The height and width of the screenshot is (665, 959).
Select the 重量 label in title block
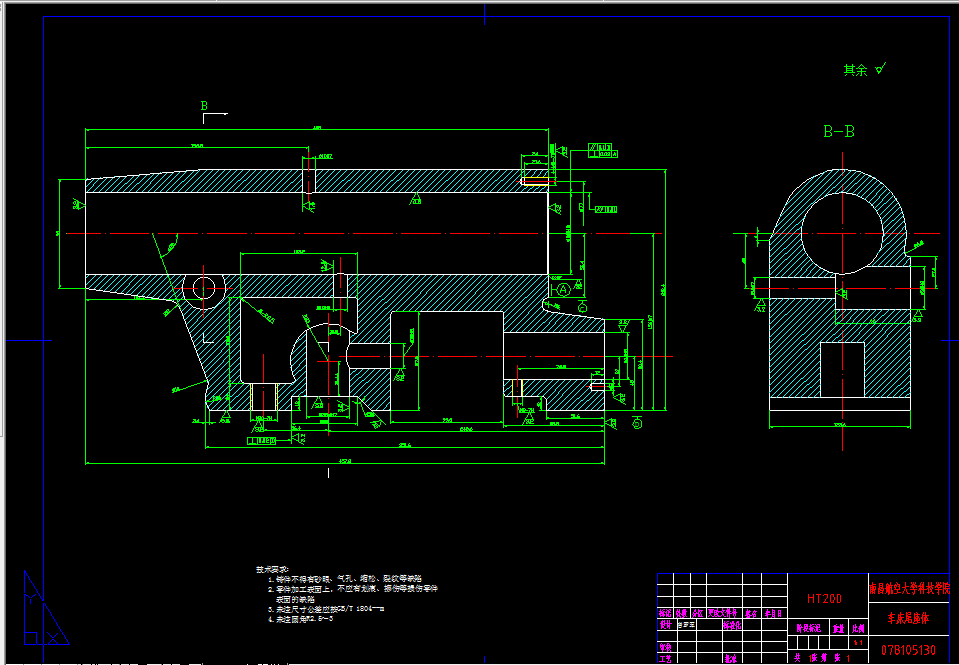point(838,628)
